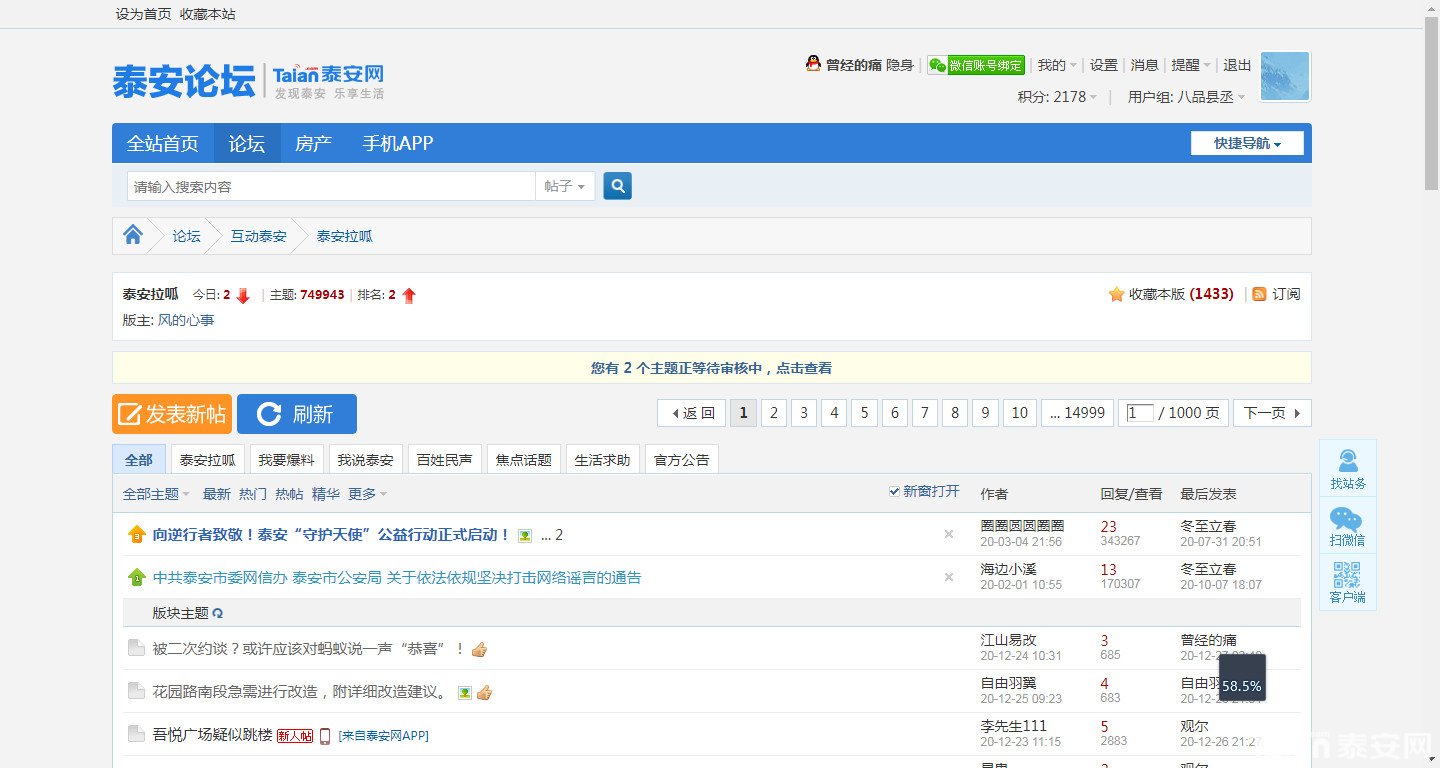Open the 帖子 search type dropdown
Viewport: 1440px width, 768px height.
coord(565,186)
